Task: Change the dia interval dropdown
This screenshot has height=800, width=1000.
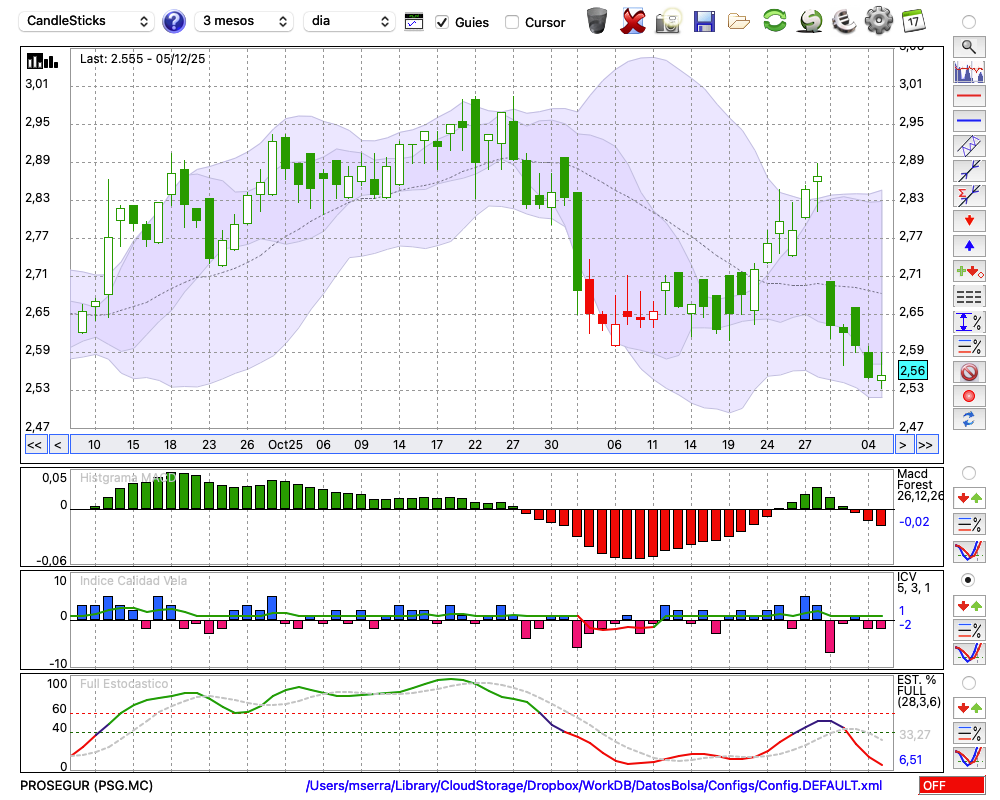Action: 349,21
